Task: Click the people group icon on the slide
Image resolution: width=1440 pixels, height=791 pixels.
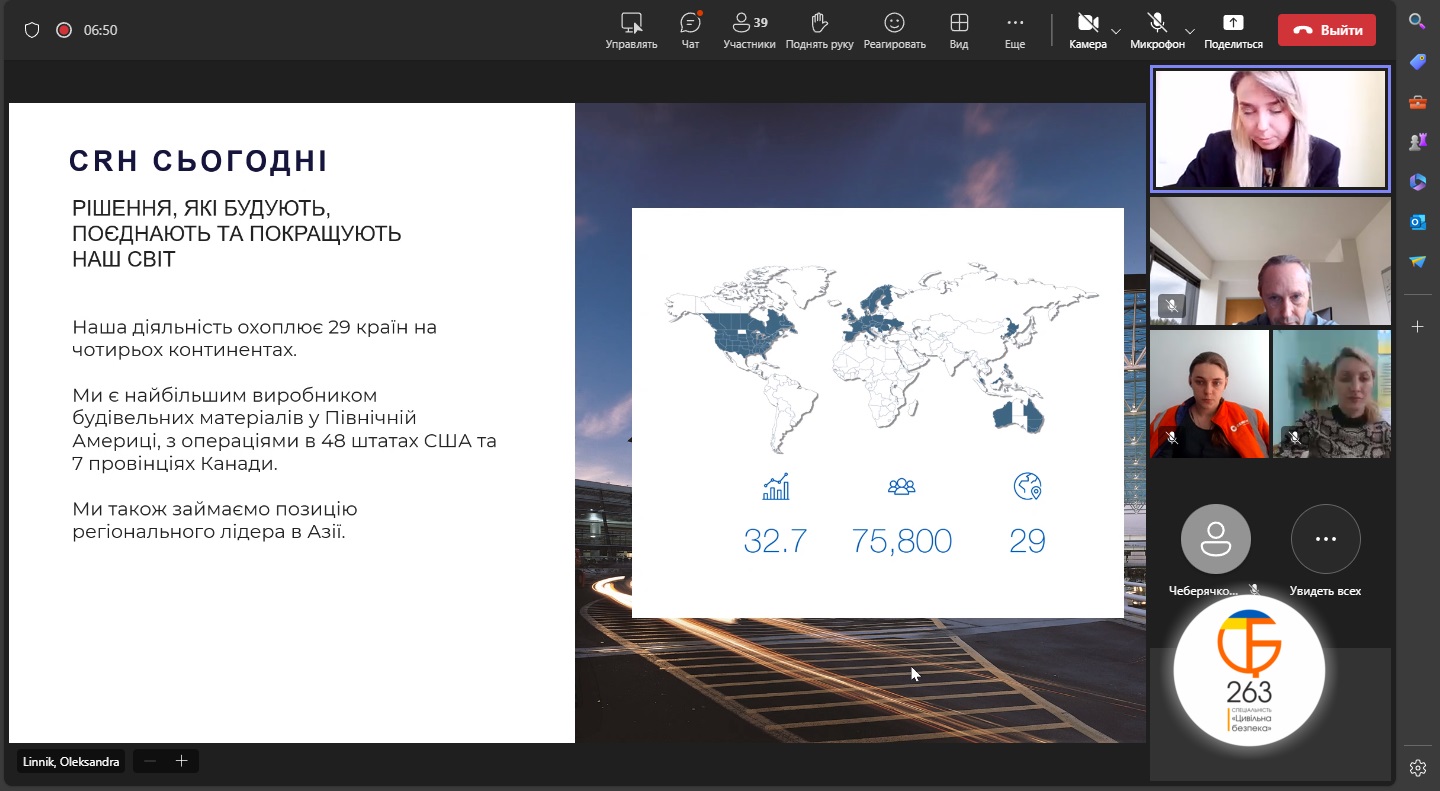Action: coord(902,487)
